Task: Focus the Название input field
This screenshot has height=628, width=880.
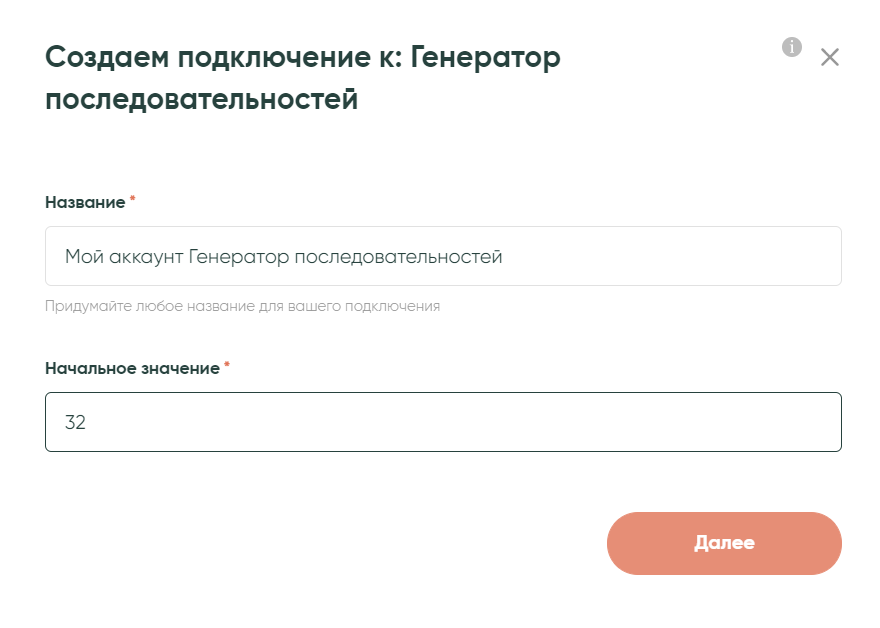Action: click(443, 256)
